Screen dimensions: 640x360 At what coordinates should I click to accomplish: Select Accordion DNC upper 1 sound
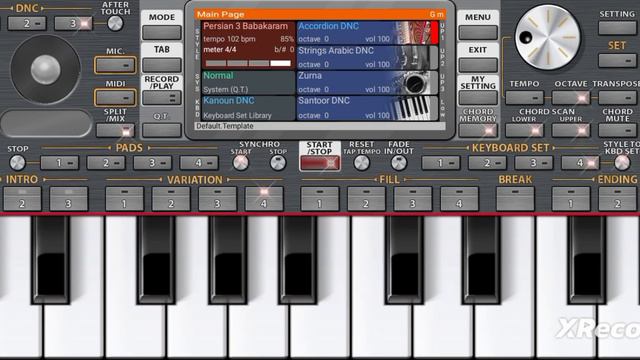pyautogui.click(x=367, y=32)
